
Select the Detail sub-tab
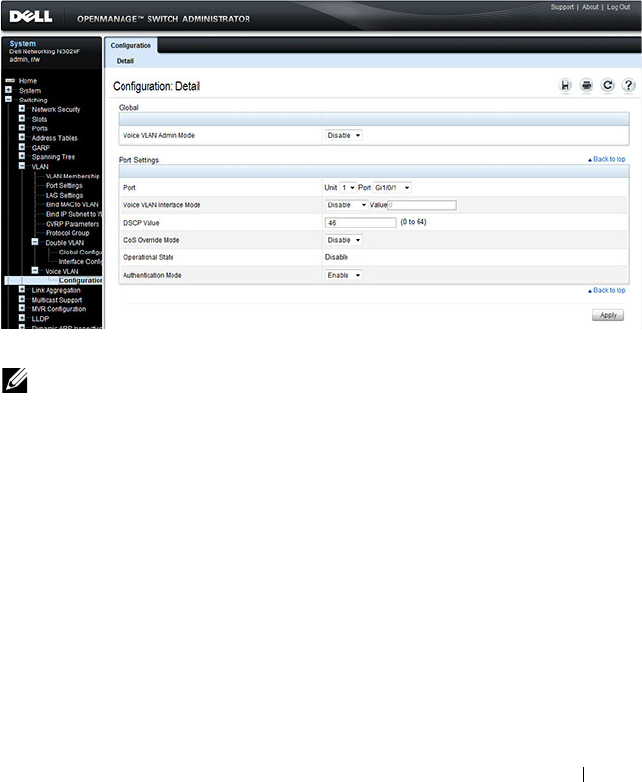click(125, 61)
